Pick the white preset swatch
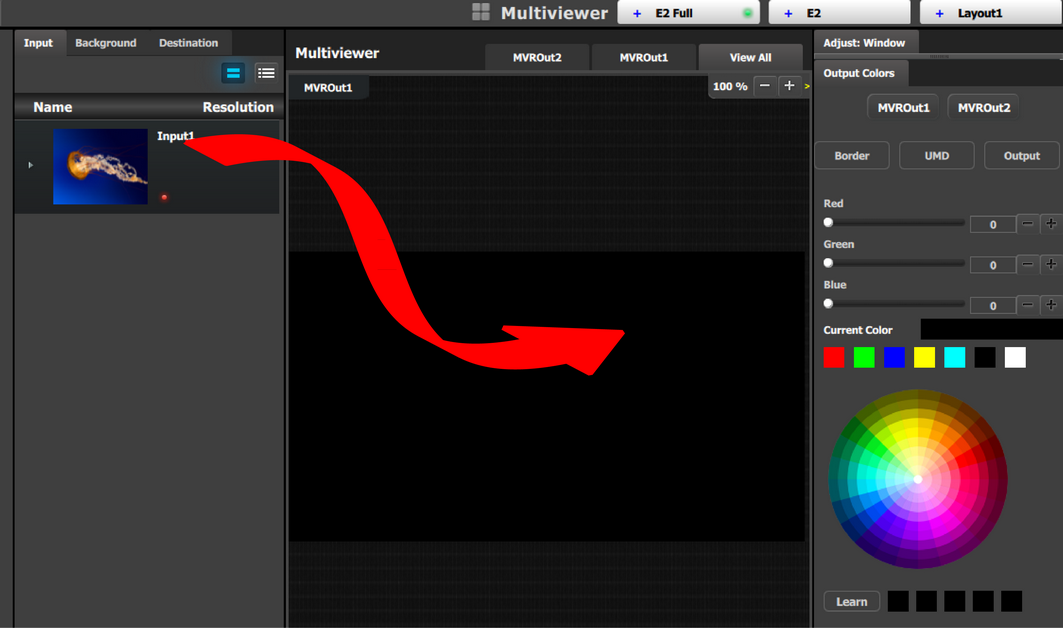 (x=1015, y=357)
